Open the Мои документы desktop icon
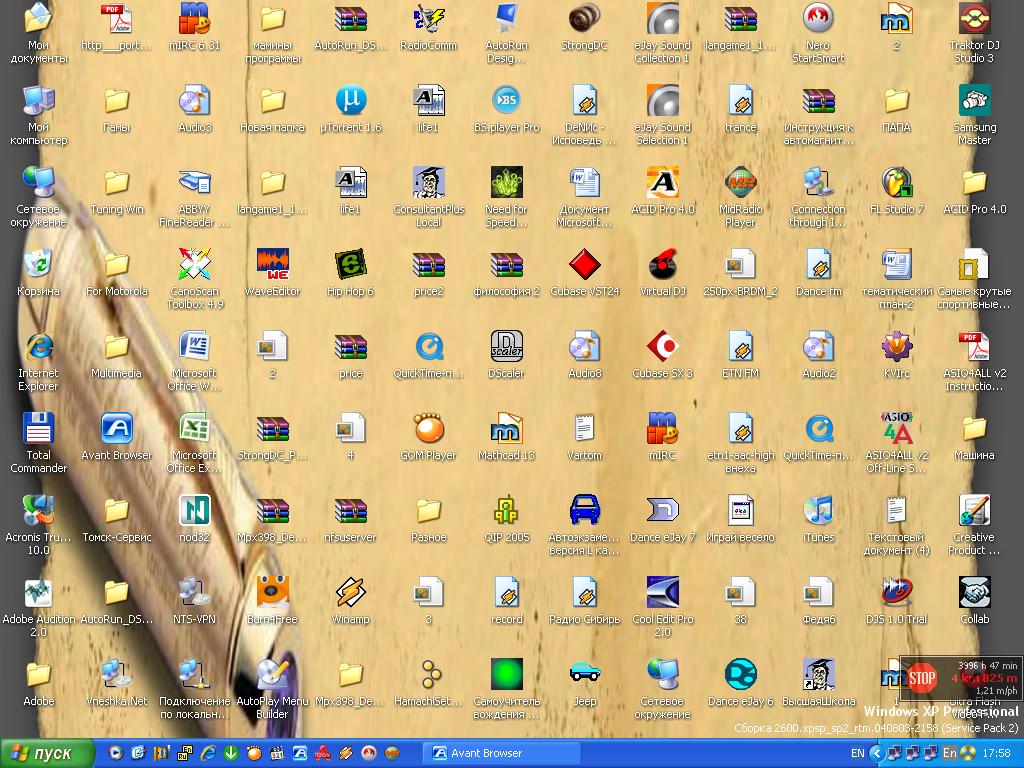 [x=39, y=20]
